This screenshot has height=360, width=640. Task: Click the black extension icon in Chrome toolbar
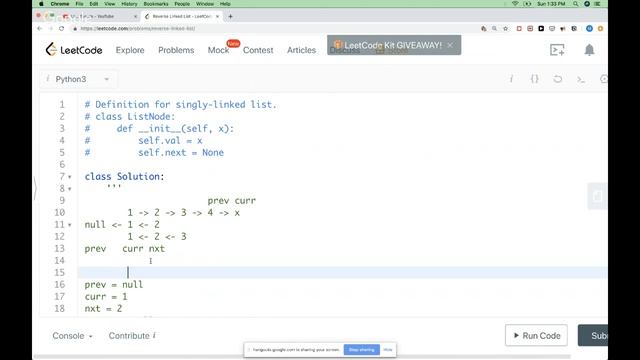(x=541, y=29)
